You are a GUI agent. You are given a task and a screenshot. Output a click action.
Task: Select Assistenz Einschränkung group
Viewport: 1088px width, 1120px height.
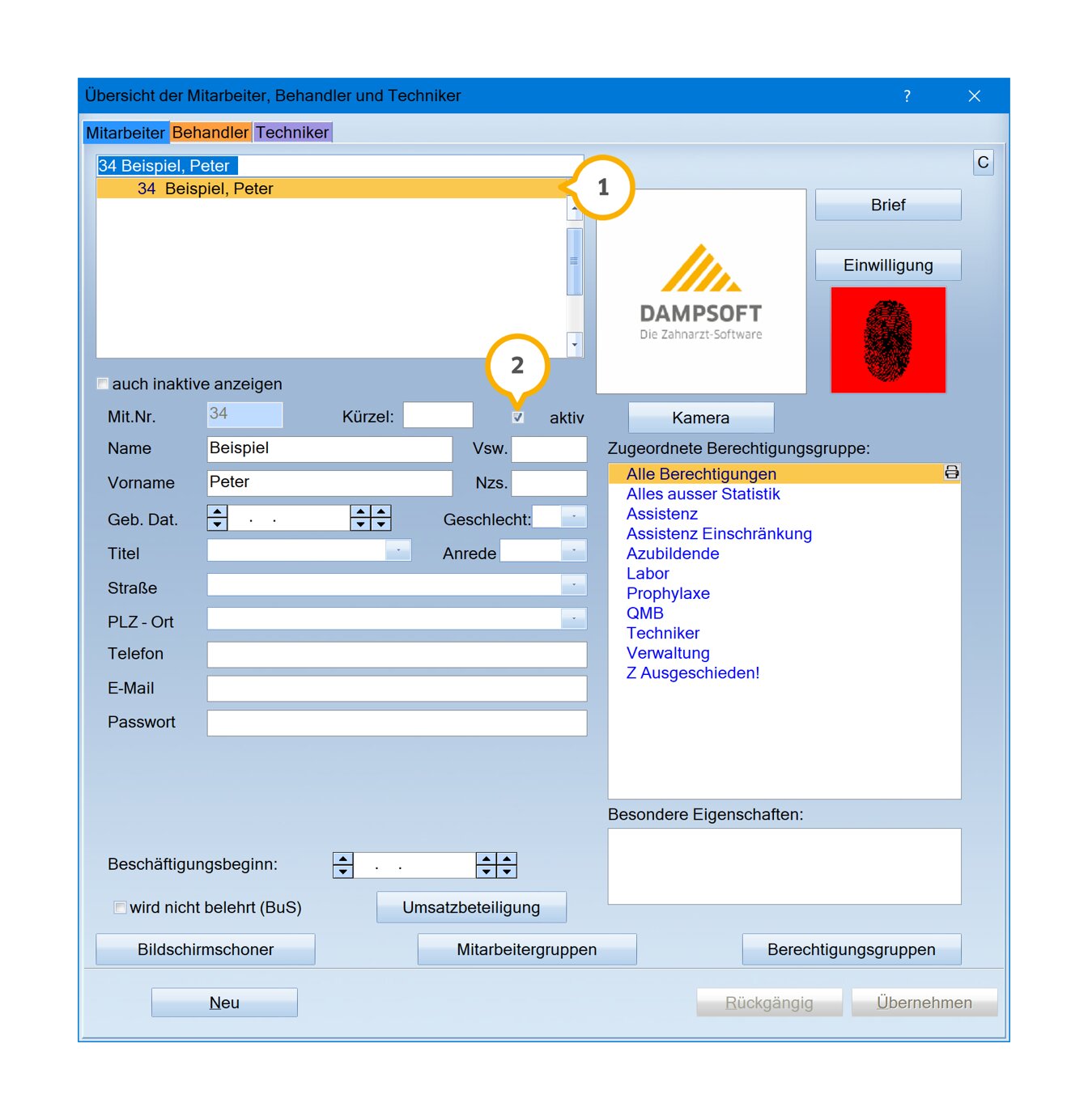tap(719, 533)
